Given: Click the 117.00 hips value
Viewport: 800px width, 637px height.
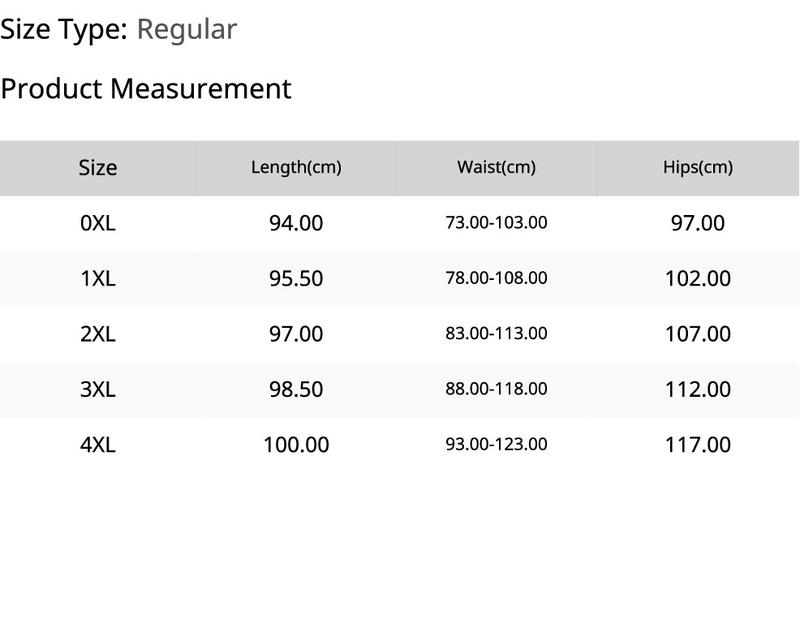Looking at the screenshot, I should 697,445.
